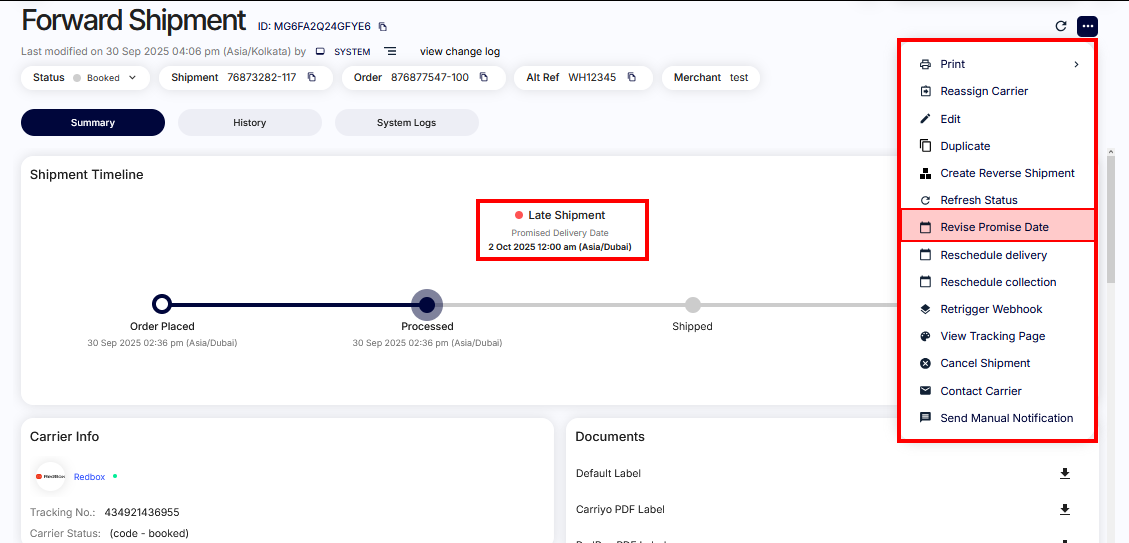Image resolution: width=1129 pixels, height=543 pixels.
Task: Download the Default Label document
Action: 1065,474
